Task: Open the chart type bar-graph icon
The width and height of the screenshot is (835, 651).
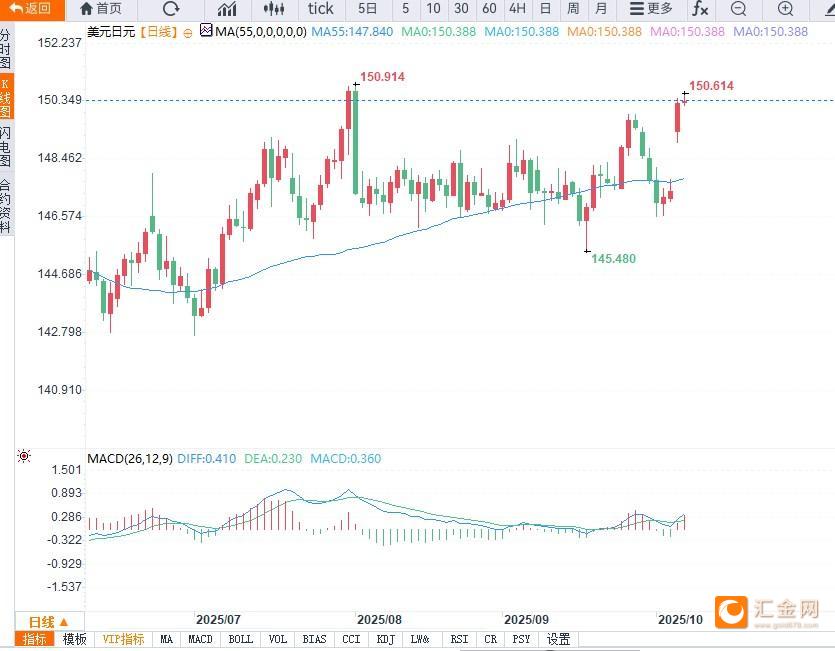Action: click(227, 9)
